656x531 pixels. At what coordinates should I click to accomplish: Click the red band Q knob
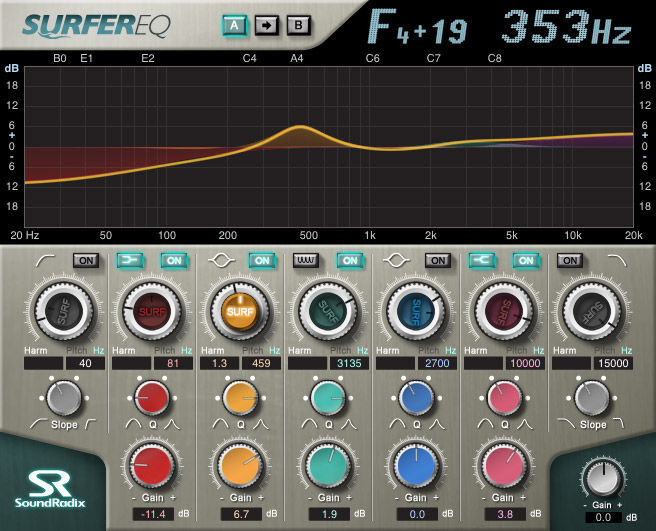[x=152, y=398]
